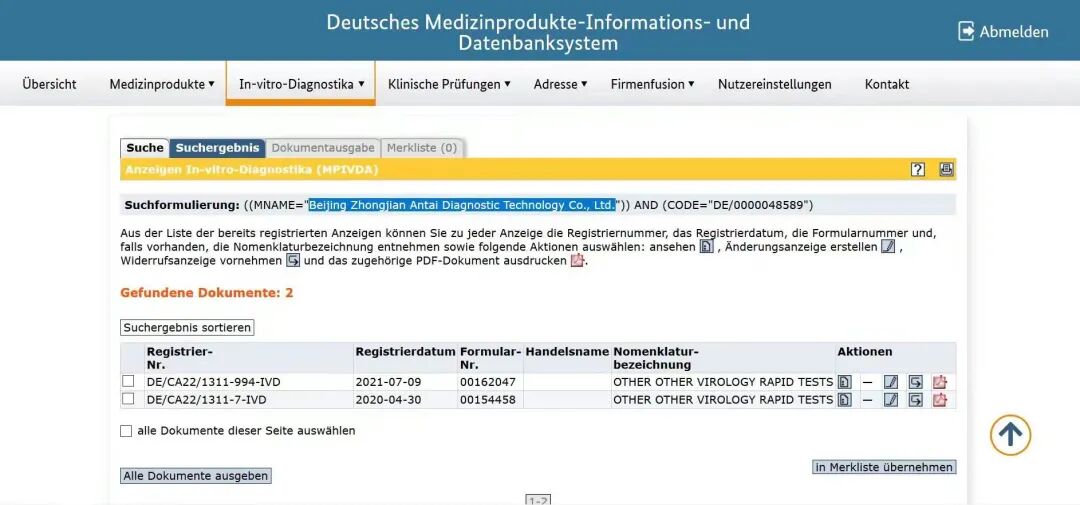Image resolution: width=1080 pixels, height=505 pixels.
Task: Expand the Firmenfusion menu
Action: click(x=652, y=84)
